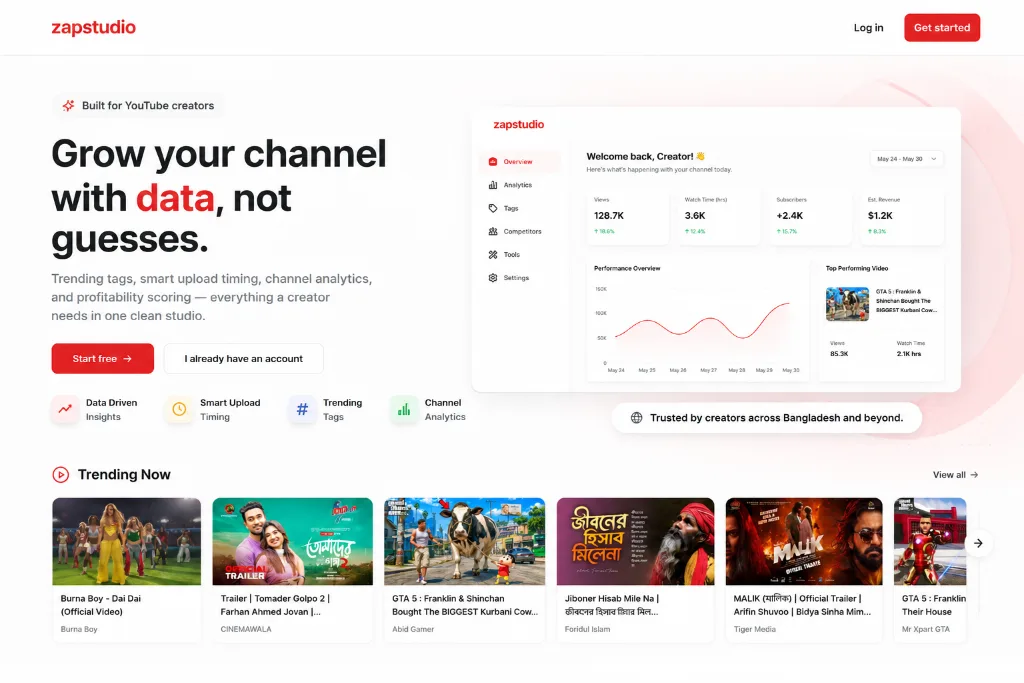Image resolution: width=1024 pixels, height=683 pixels.
Task: Select Analytics in dashboard sidebar
Action: pyautogui.click(x=520, y=185)
